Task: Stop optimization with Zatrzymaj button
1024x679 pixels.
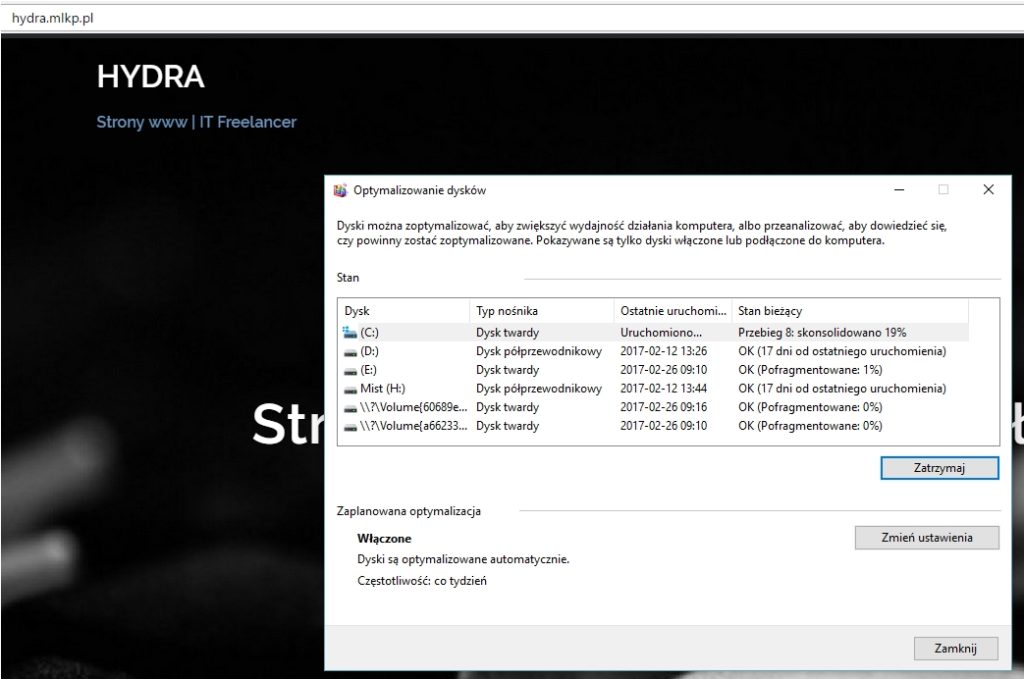Action: click(x=939, y=468)
